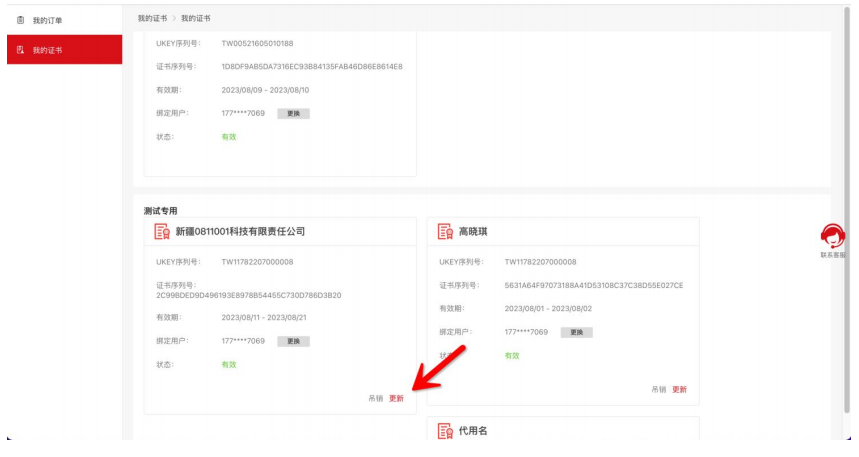Click 更换 button in 新疆0811001科技有限责任公司 card
The height and width of the screenshot is (457, 859).
293,341
